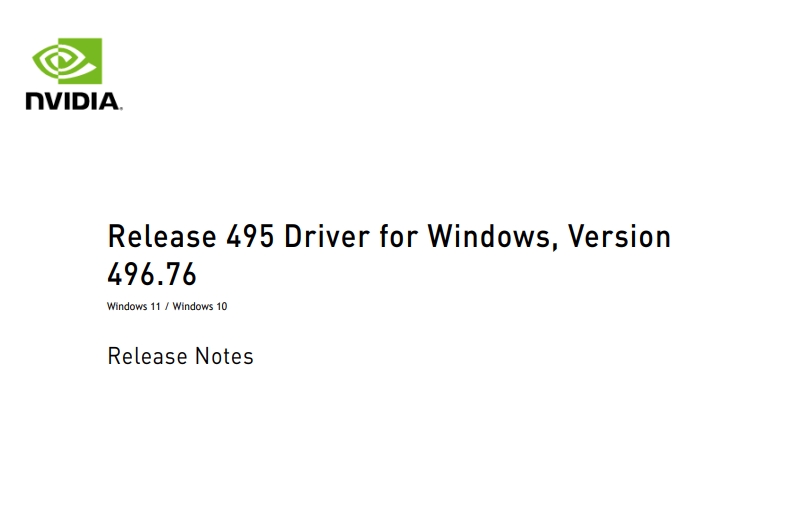Select the word "Release" in main title
This screenshot has width=786, height=510.
click(162, 236)
